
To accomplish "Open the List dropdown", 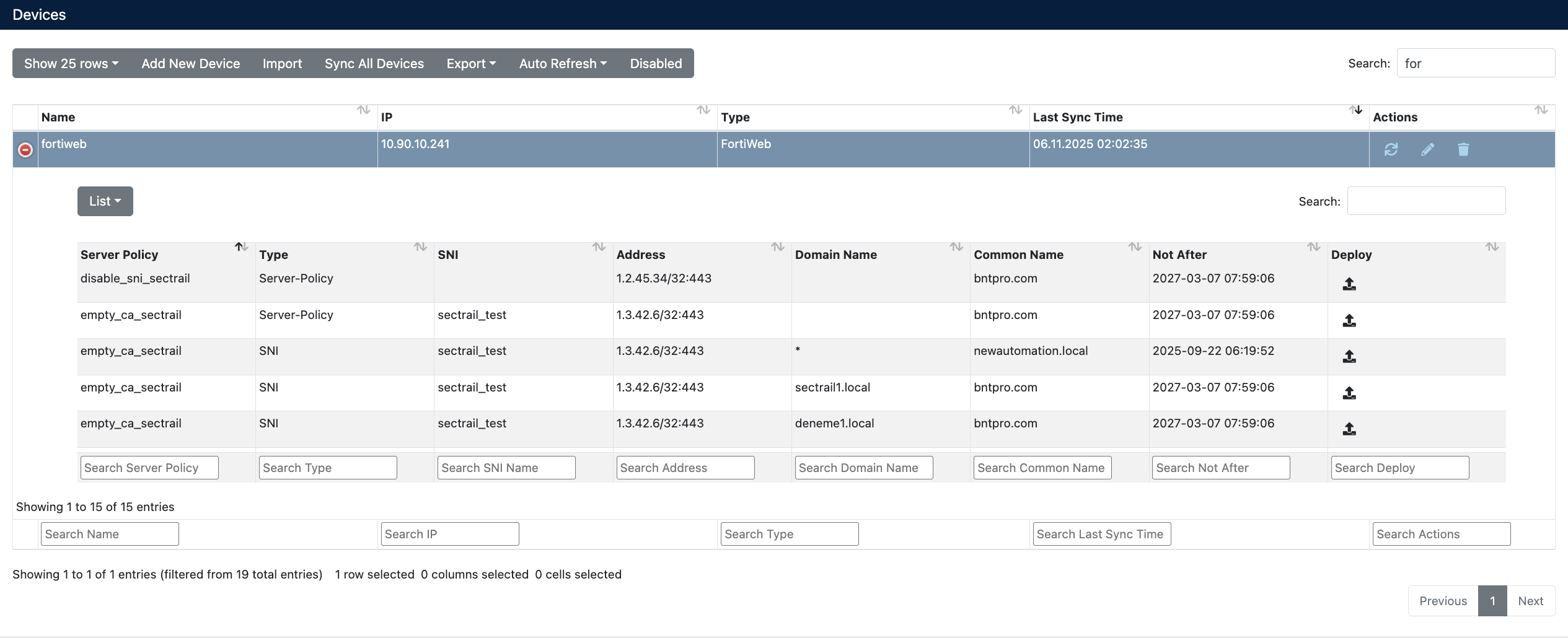I will [x=104, y=201].
